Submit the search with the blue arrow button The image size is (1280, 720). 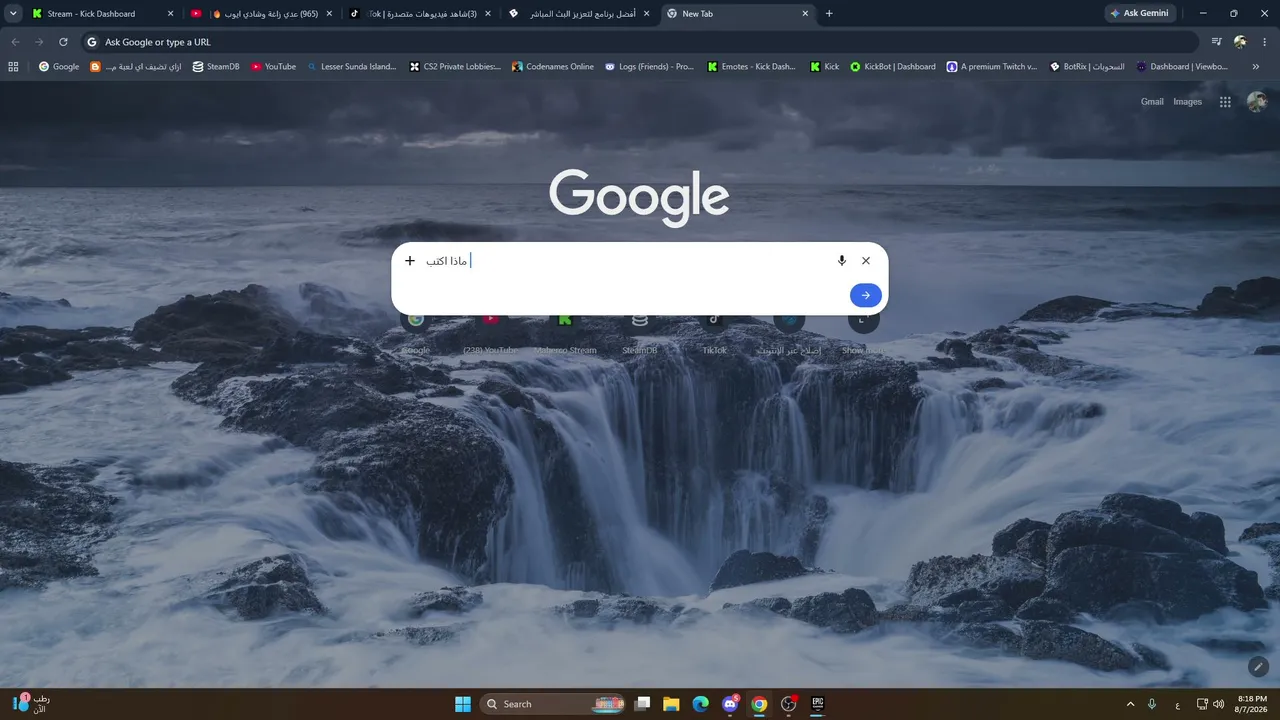pyautogui.click(x=866, y=295)
